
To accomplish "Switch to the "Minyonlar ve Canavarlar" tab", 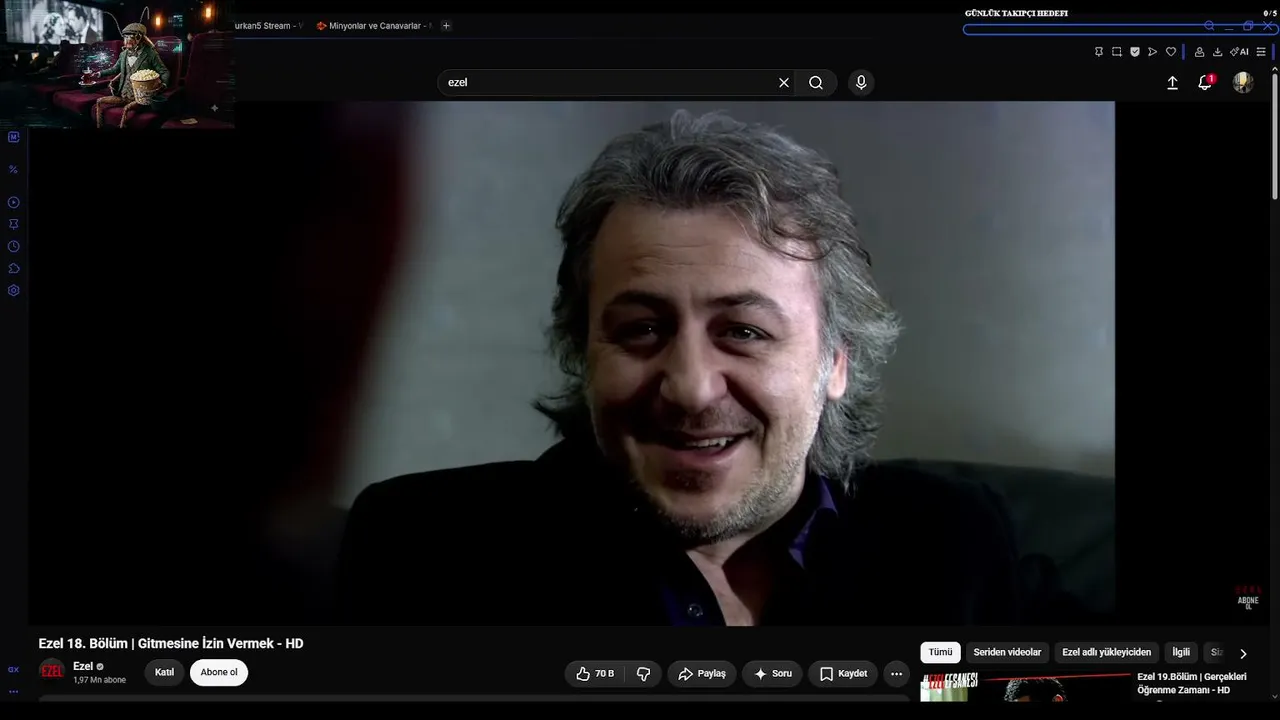I will point(373,26).
